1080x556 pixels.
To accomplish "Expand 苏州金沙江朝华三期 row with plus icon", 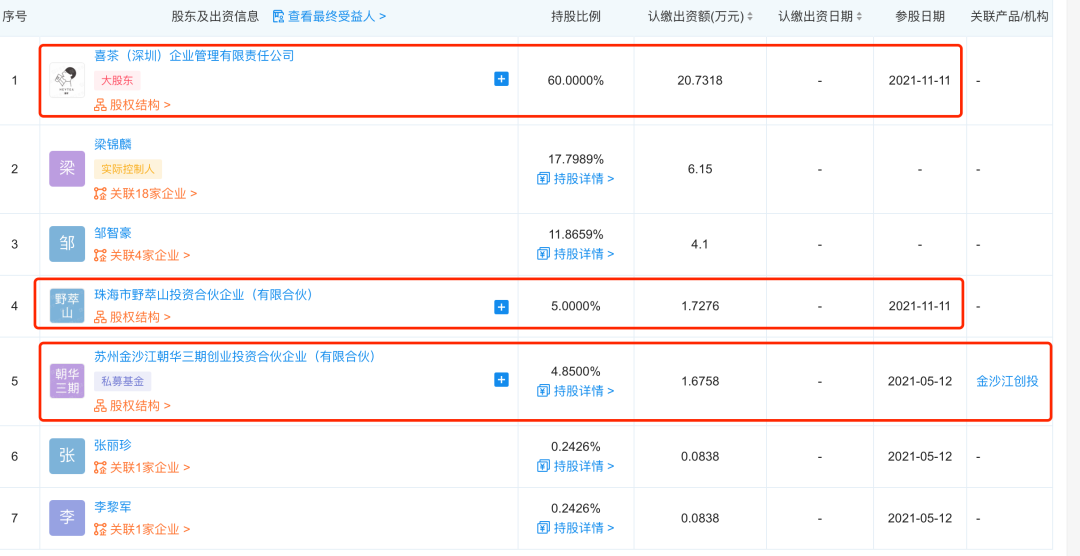I will click(x=501, y=380).
